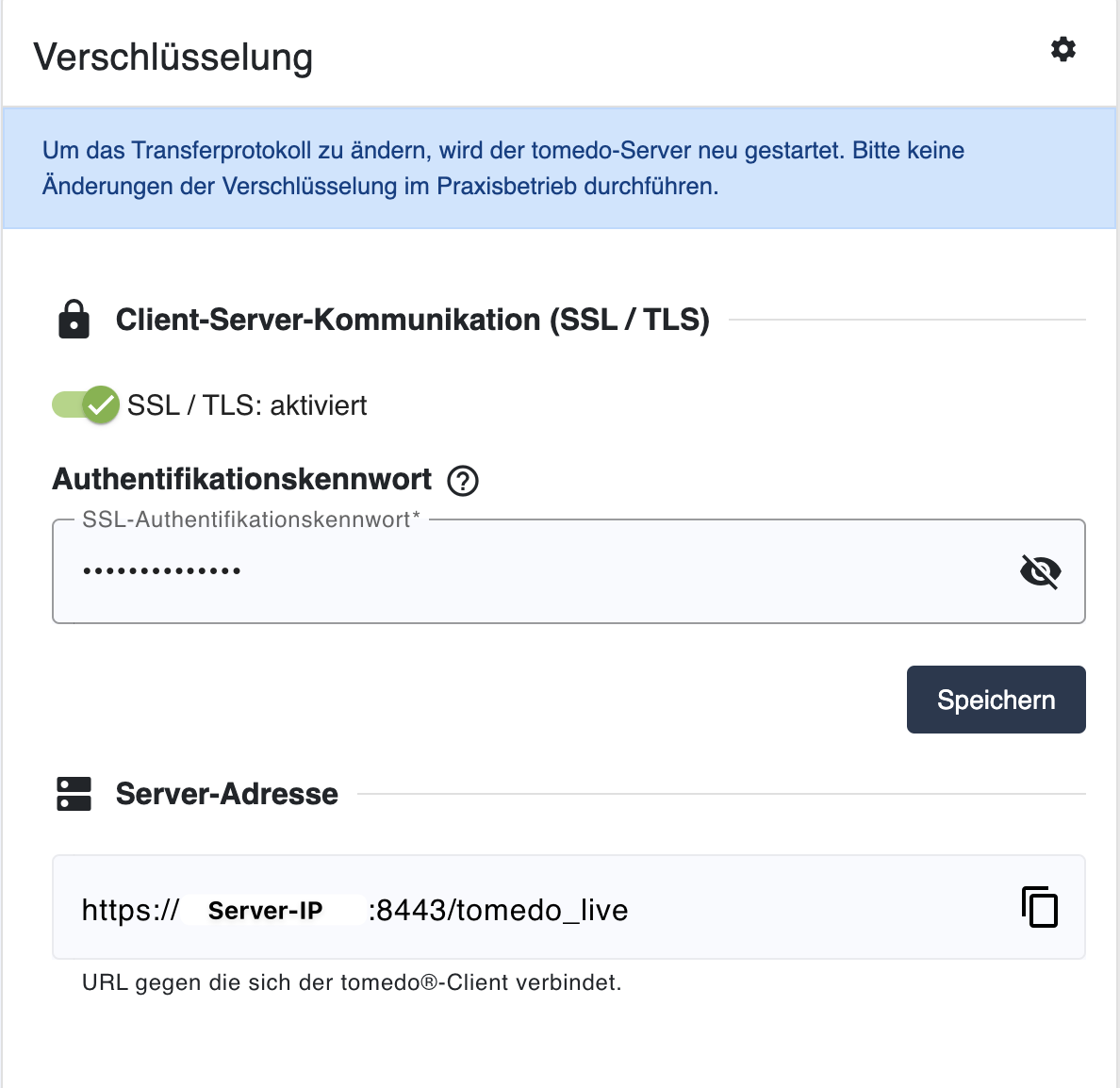Click the 'URL gegen die sich' helper text
The height and width of the screenshot is (1088, 1120).
(x=352, y=982)
